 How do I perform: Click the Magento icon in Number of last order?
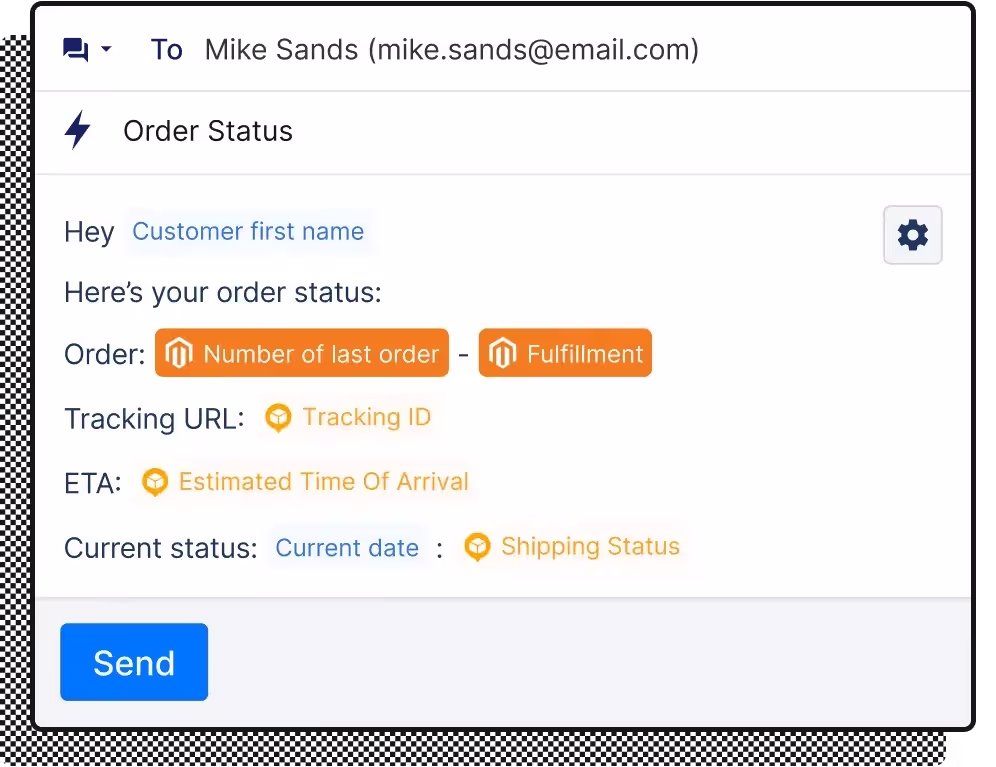(178, 353)
